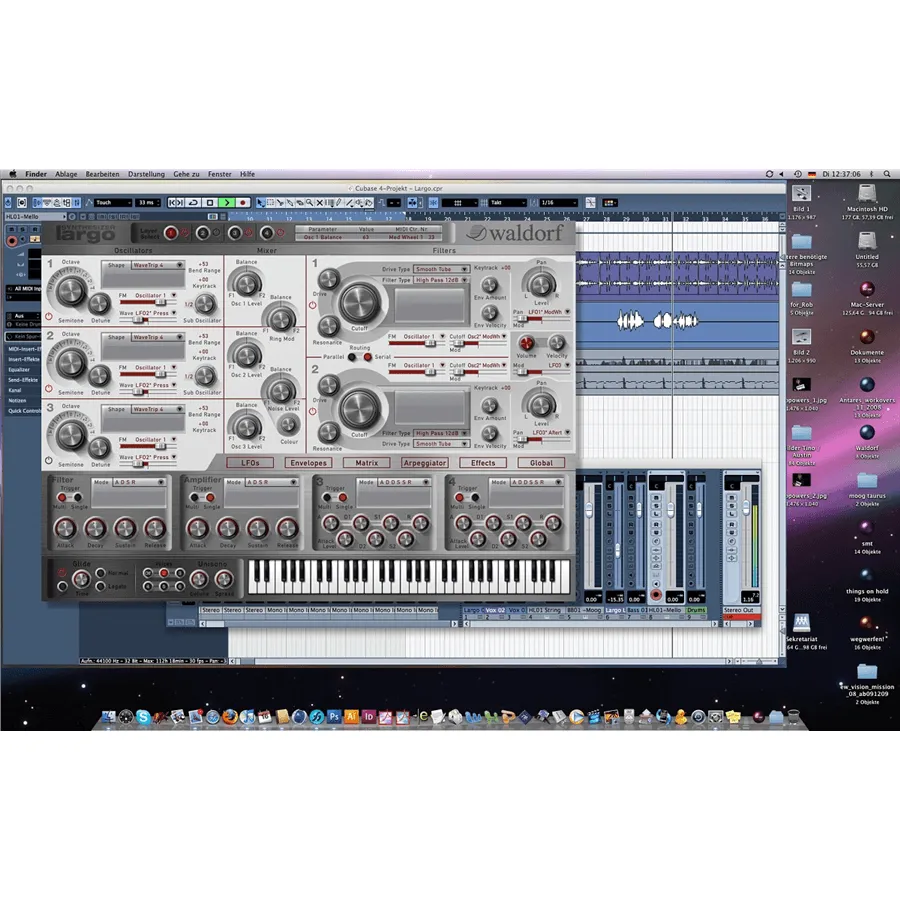Open the Effects page in Largo

483,463
